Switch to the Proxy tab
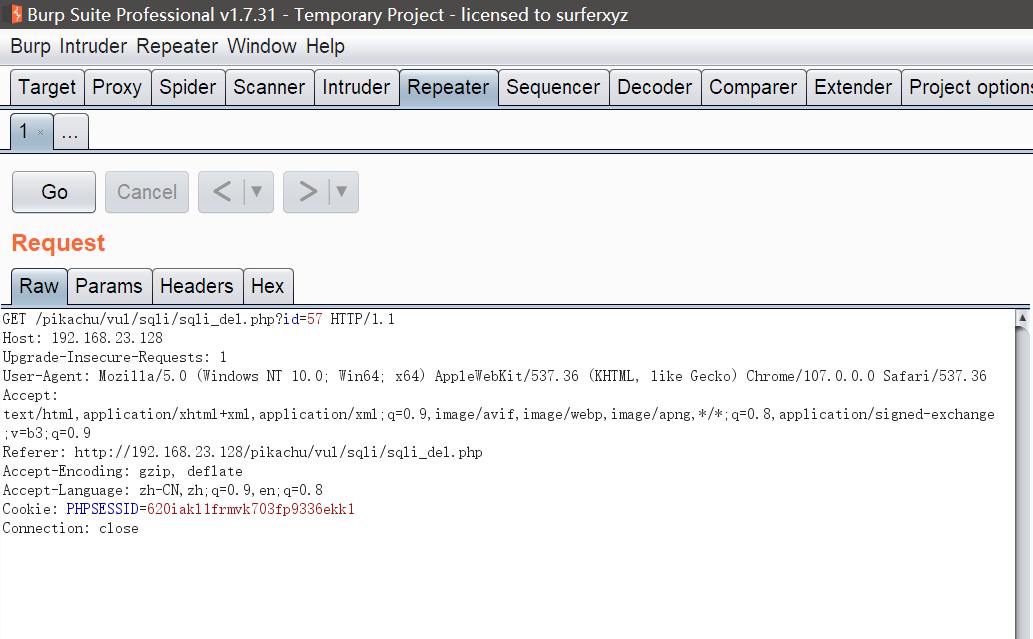1033x639 pixels. click(117, 87)
